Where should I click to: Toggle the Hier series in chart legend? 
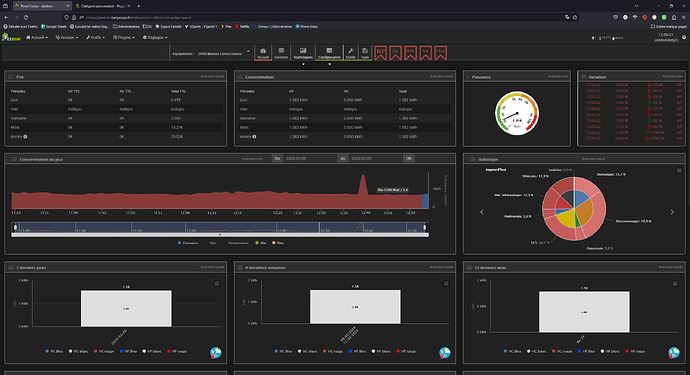click(213, 243)
